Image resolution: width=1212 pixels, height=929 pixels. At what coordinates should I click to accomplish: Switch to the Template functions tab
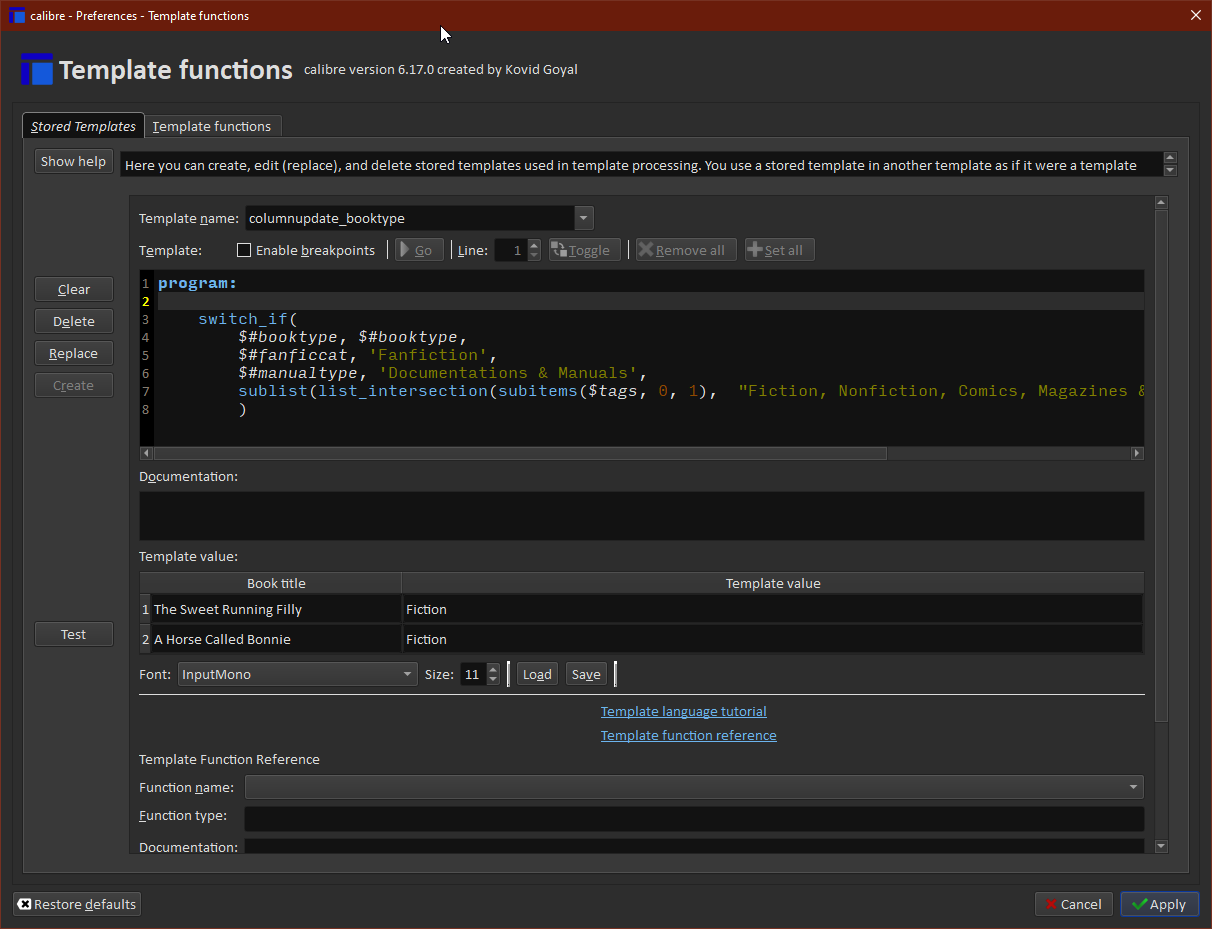212,126
